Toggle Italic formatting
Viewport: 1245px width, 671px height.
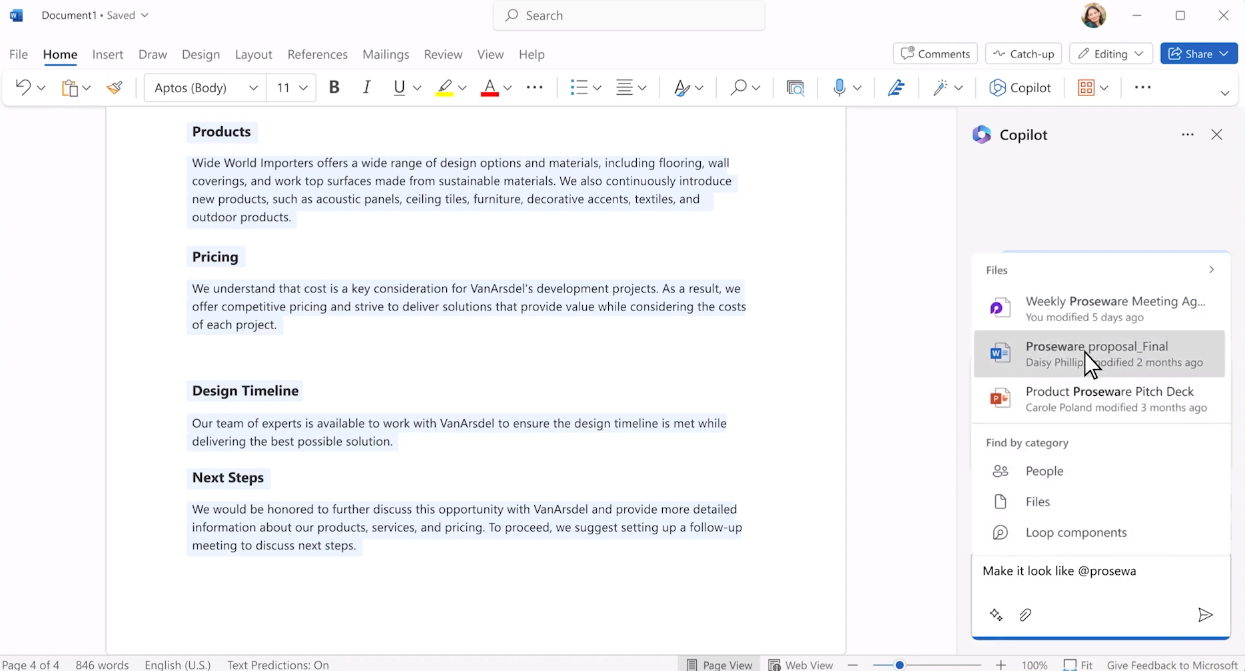[367, 88]
